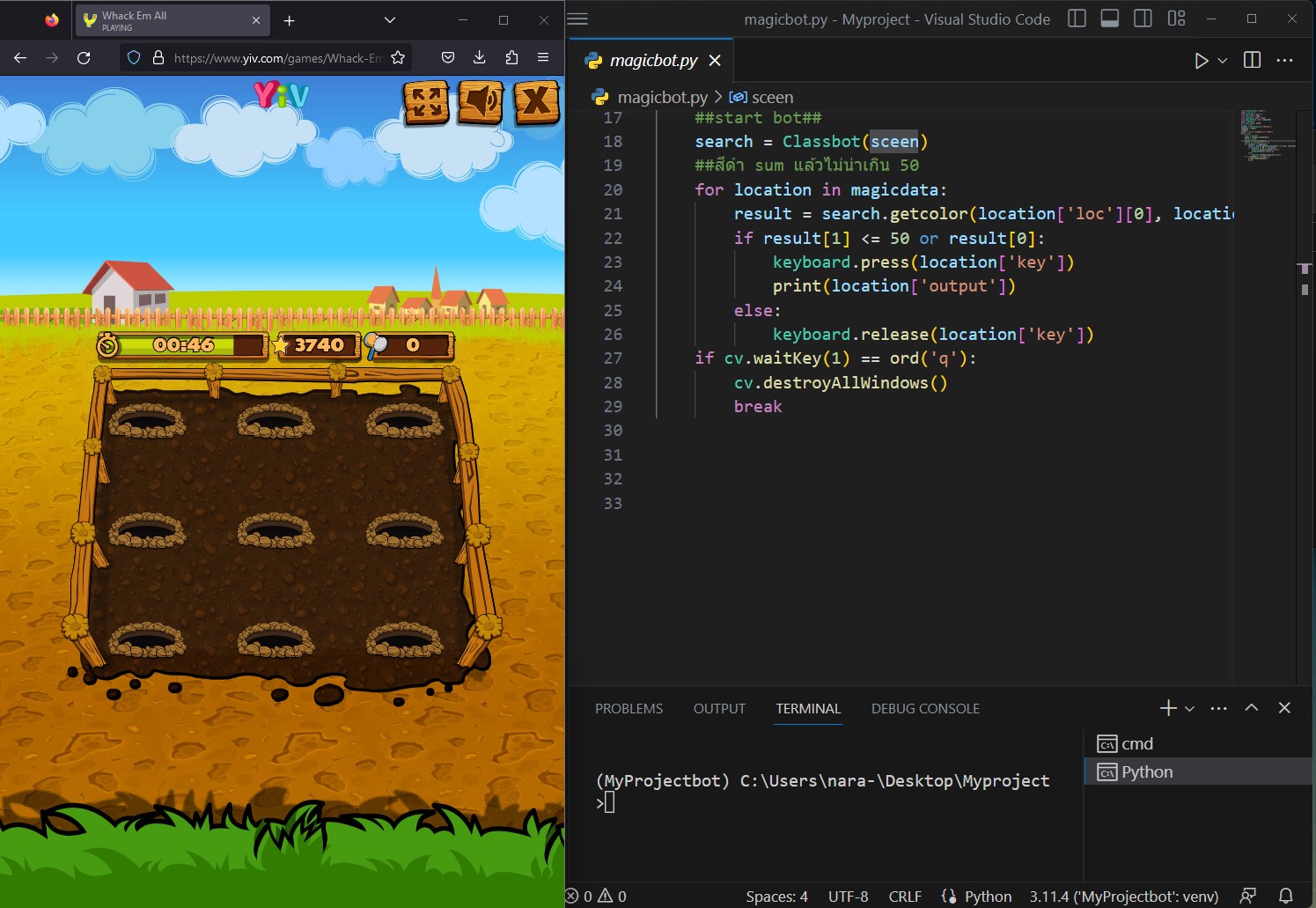1316x908 pixels.
Task: Change end of line sequence CRLF
Action: (x=905, y=897)
